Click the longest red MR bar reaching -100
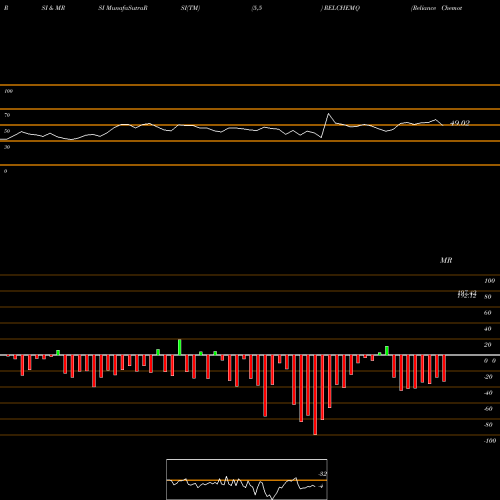 [315, 395]
